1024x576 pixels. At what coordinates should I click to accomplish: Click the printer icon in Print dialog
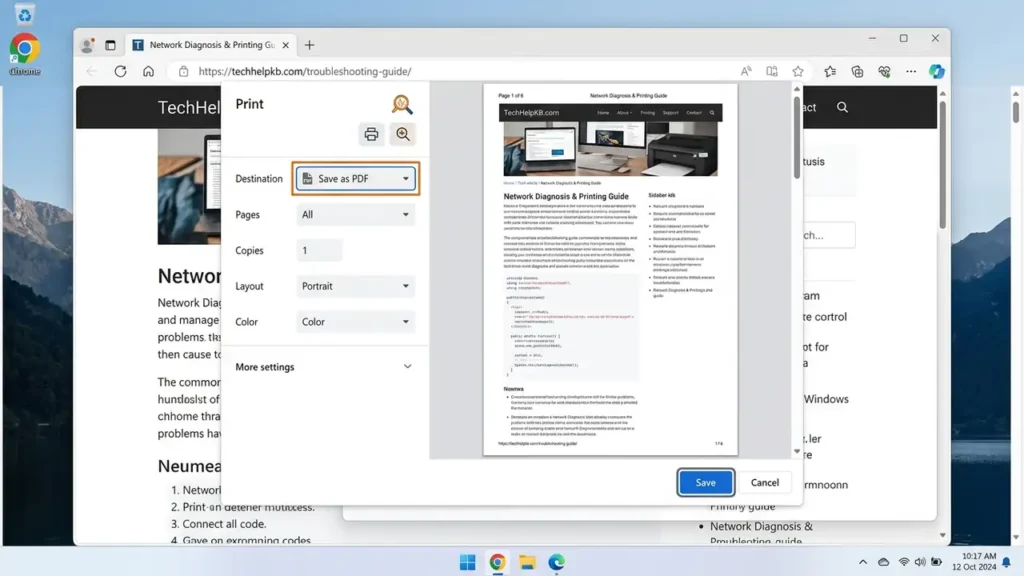coord(371,134)
